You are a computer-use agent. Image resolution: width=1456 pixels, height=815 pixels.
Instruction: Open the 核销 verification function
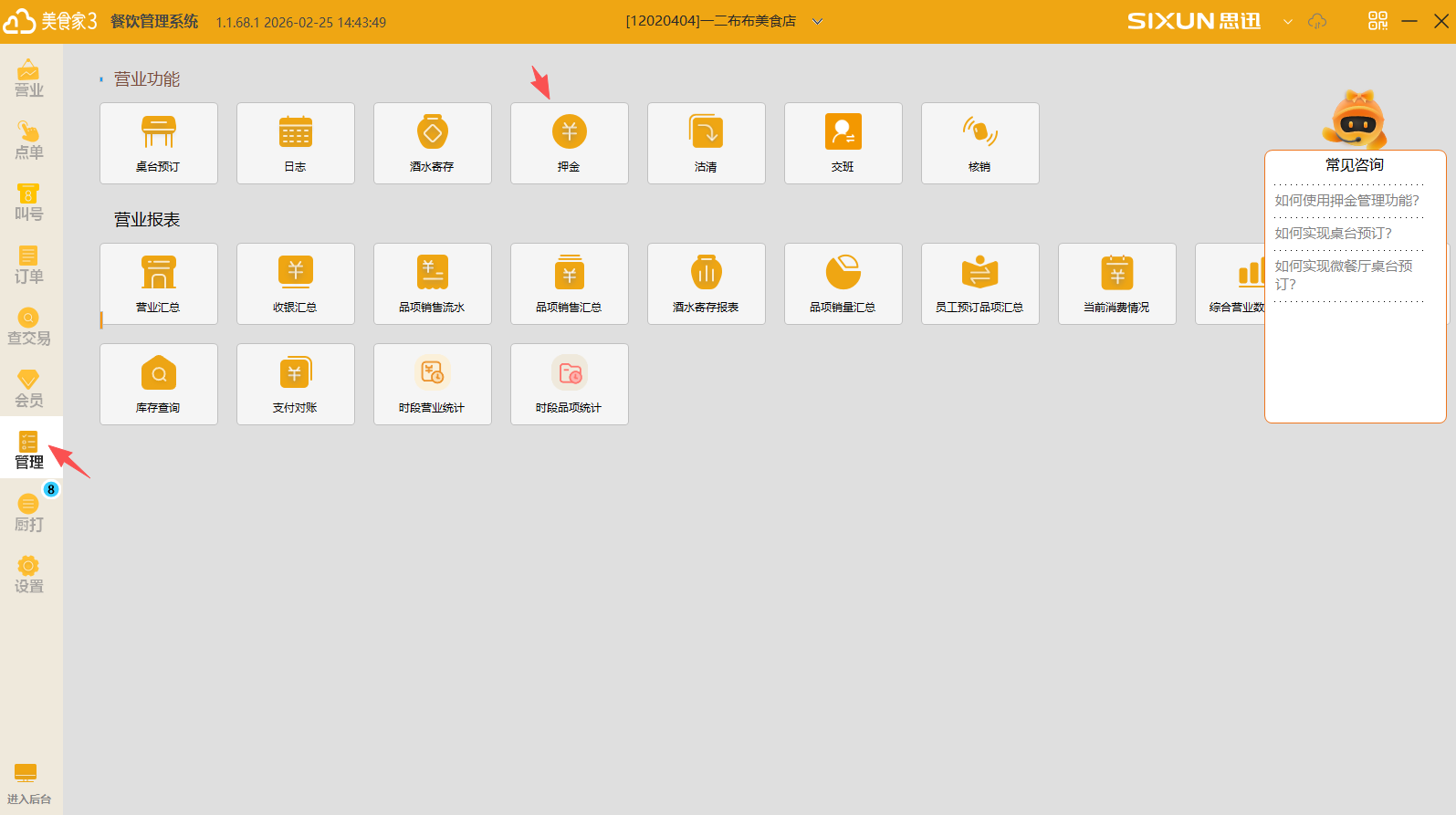point(979,143)
